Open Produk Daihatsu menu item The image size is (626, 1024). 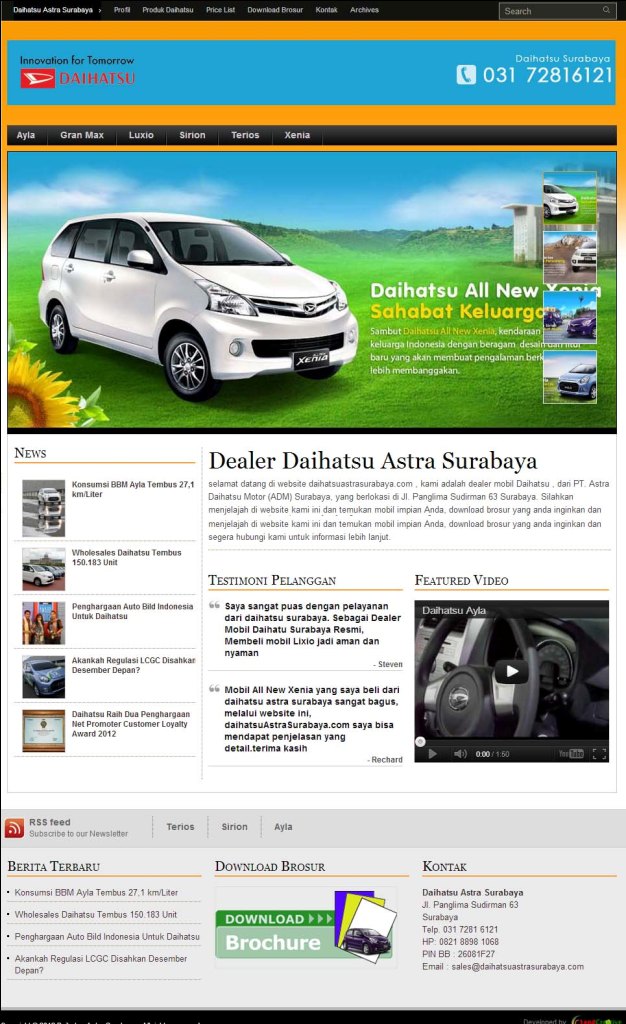[x=168, y=10]
